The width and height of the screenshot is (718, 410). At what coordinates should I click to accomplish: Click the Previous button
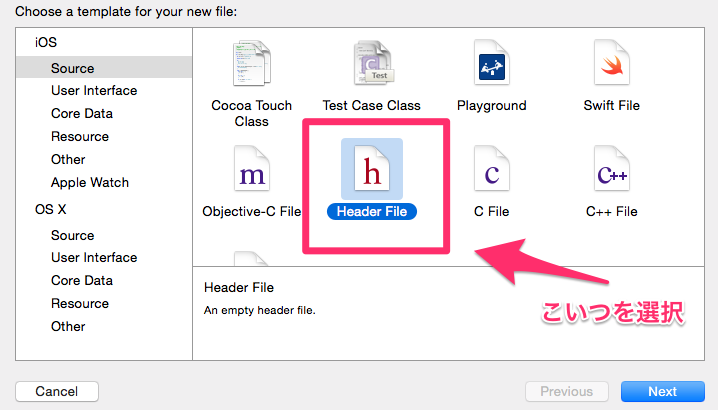(566, 391)
